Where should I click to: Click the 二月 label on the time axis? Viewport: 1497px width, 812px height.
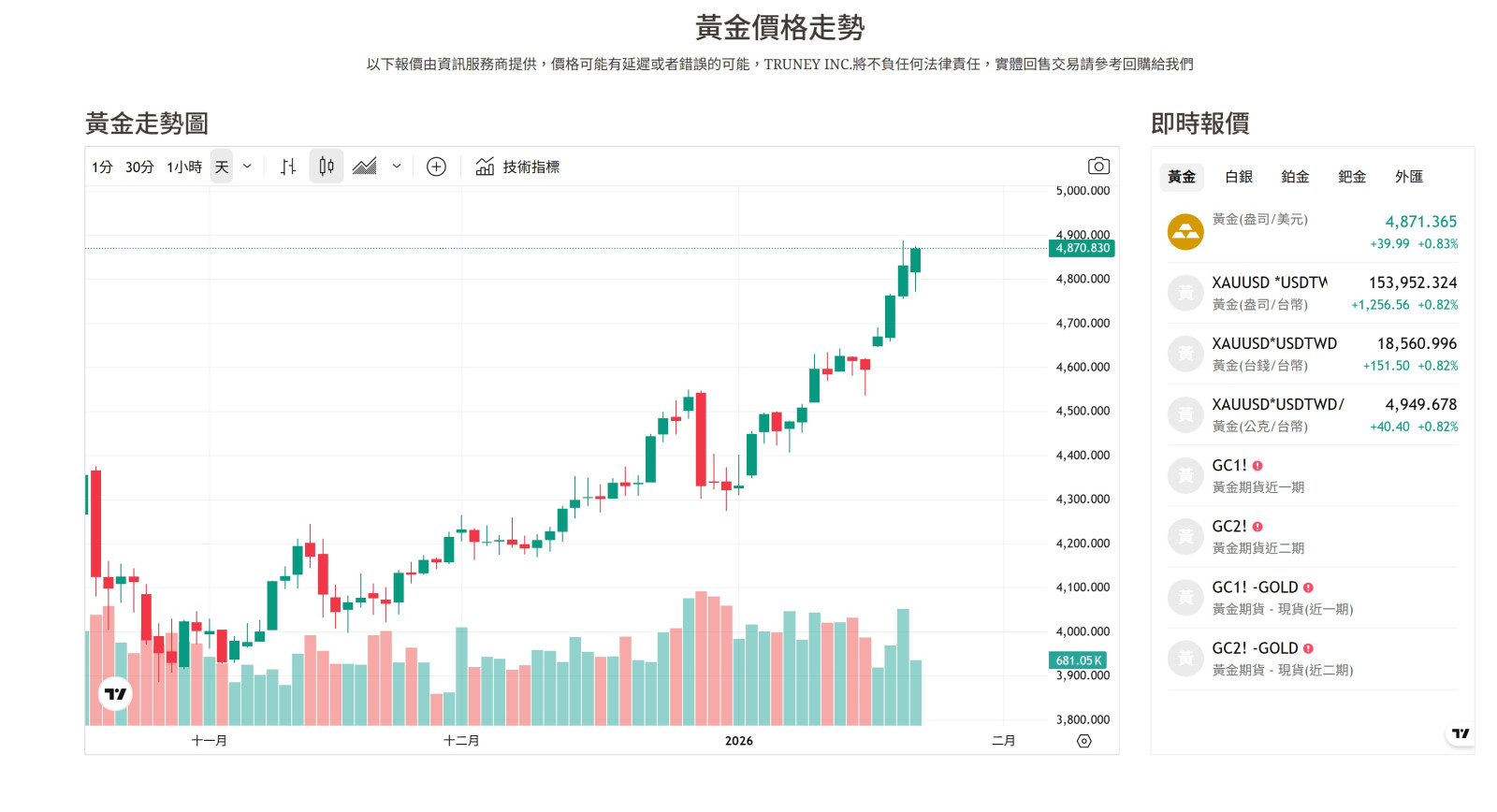tap(1004, 741)
